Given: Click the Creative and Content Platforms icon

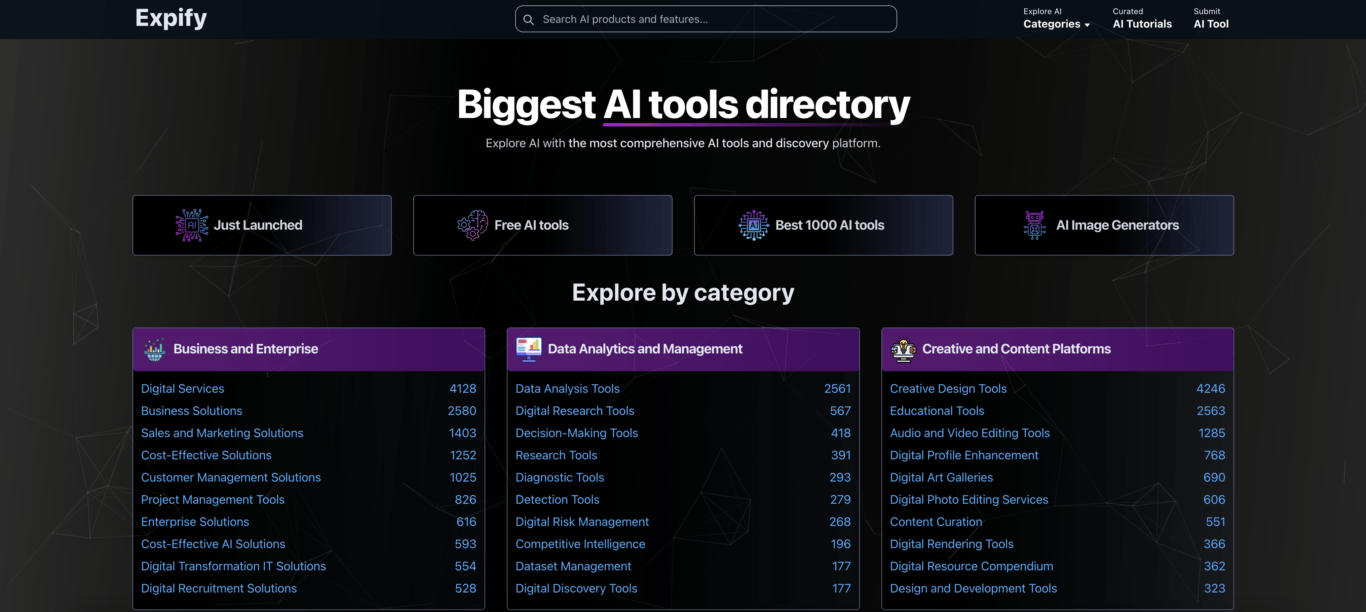Looking at the screenshot, I should (903, 349).
